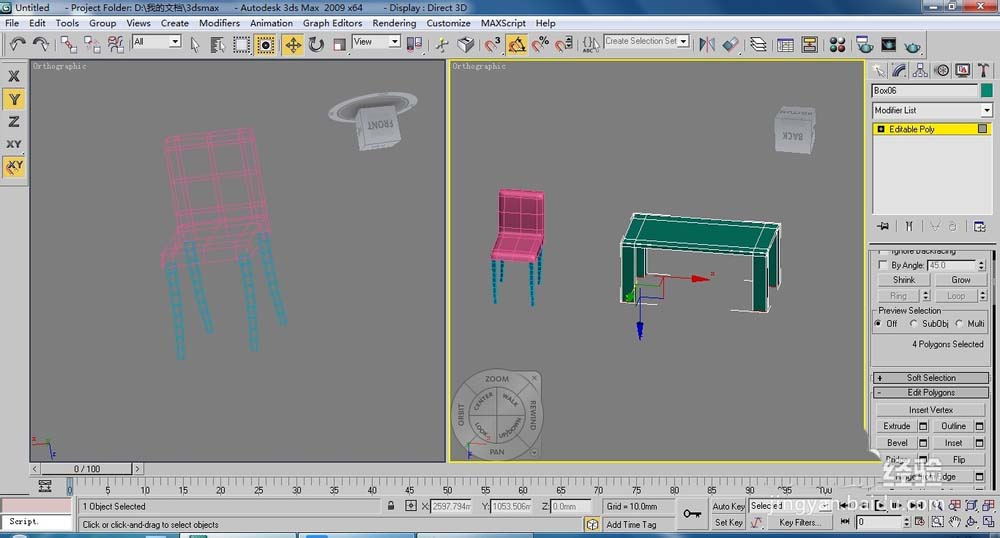Click the Quick Render teapot icon

pos(913,46)
